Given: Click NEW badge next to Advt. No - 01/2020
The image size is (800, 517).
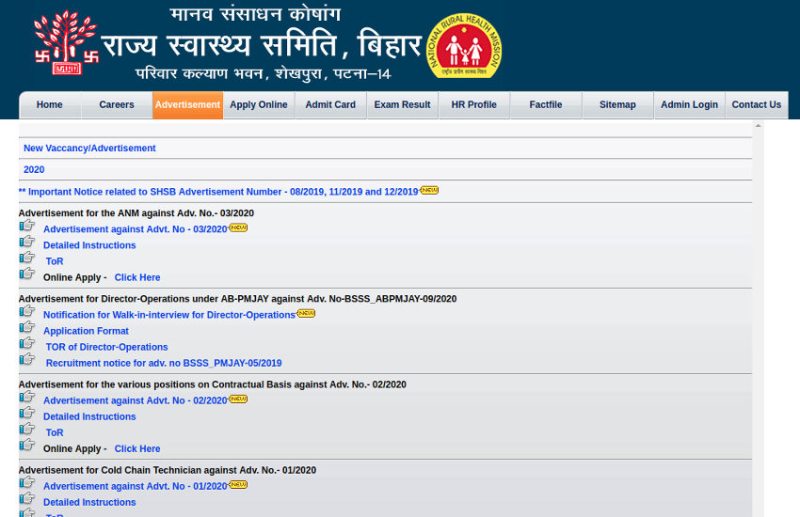Looking at the screenshot, I should pos(238,485).
